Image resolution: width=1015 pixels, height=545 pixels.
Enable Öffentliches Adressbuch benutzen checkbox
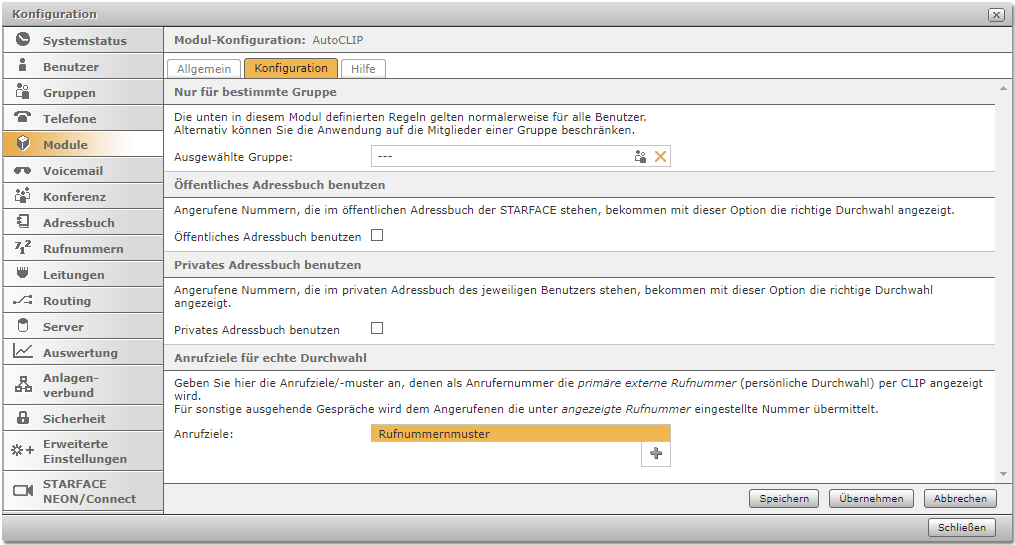(378, 237)
